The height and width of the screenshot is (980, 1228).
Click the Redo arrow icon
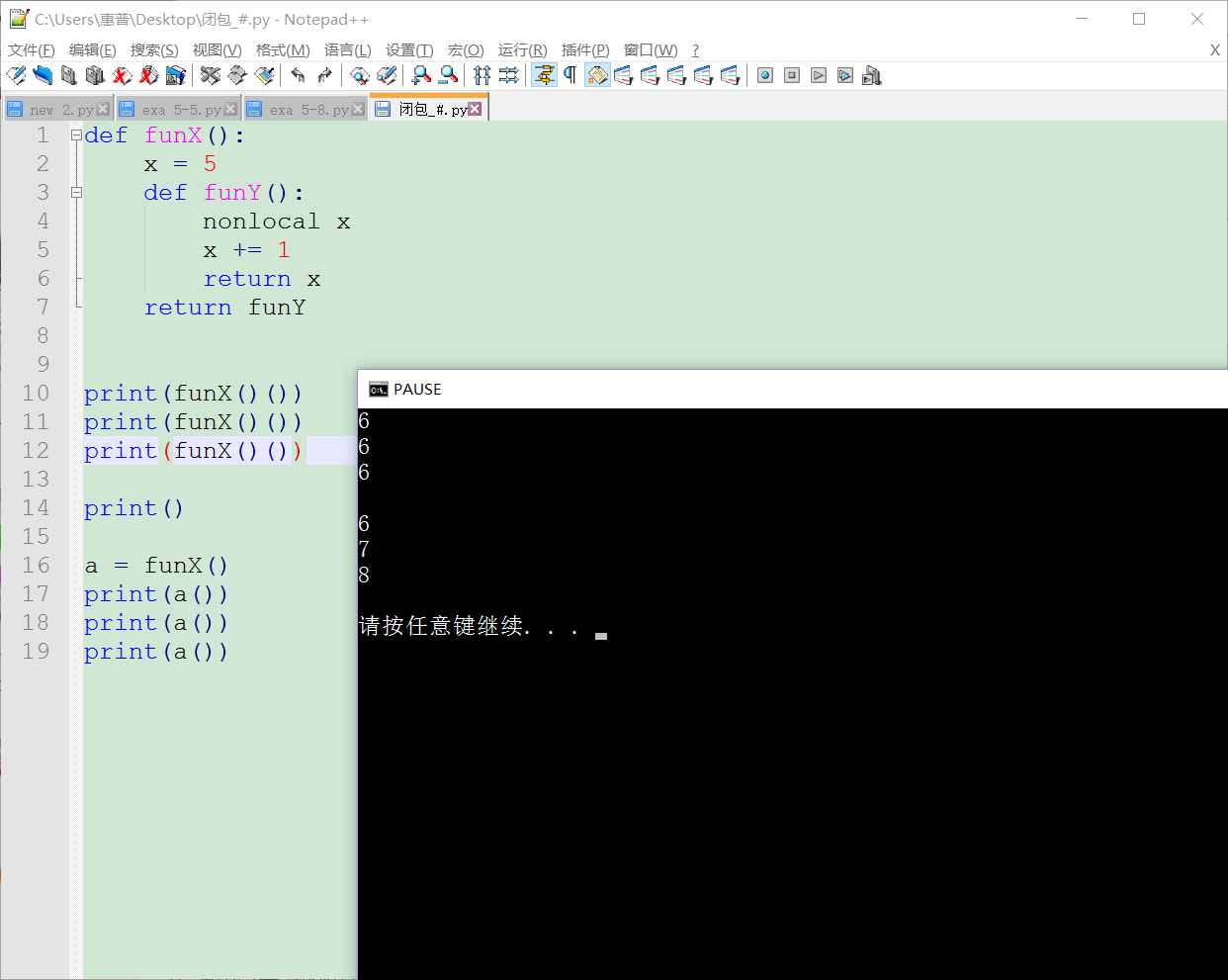click(x=324, y=75)
